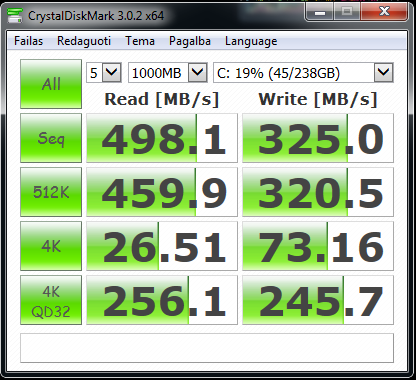Close the CrystalDiskMark window
Image resolution: width=416 pixels, height=380 pixels.
[x=384, y=12]
